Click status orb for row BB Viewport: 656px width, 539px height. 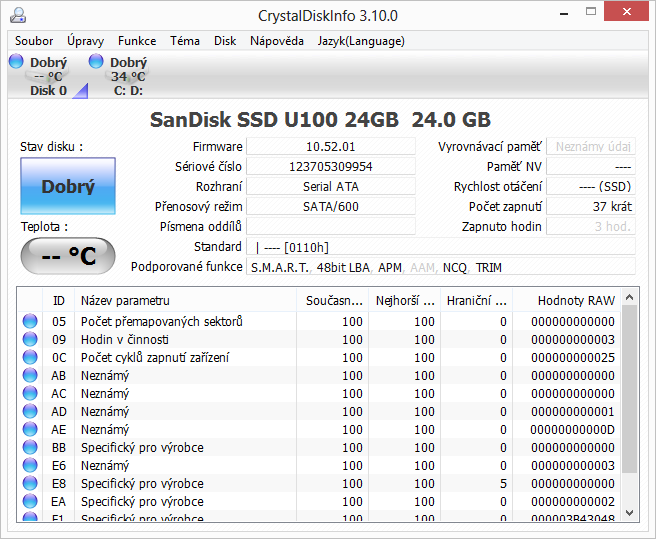tap(30, 448)
